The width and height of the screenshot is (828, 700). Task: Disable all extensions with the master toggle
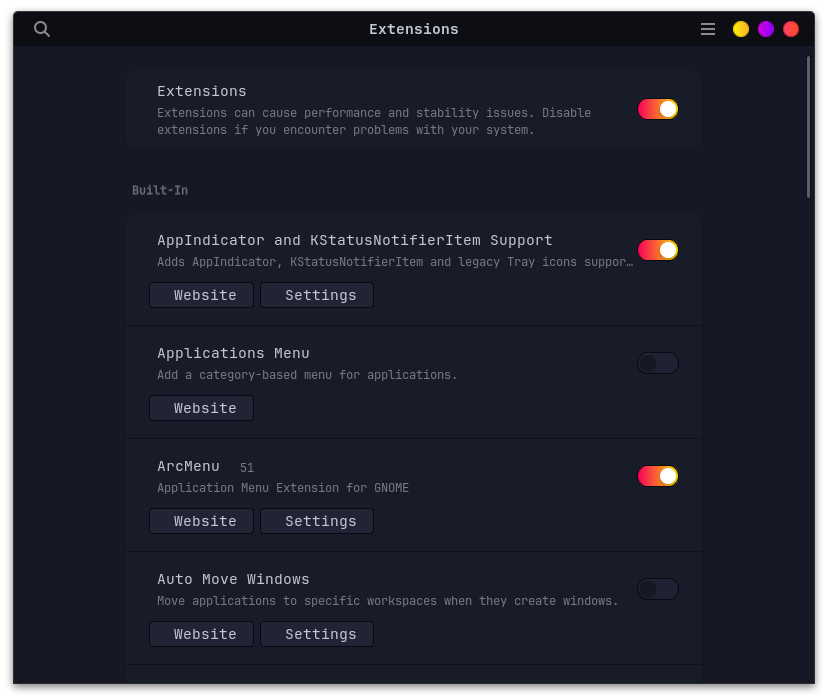pos(657,109)
